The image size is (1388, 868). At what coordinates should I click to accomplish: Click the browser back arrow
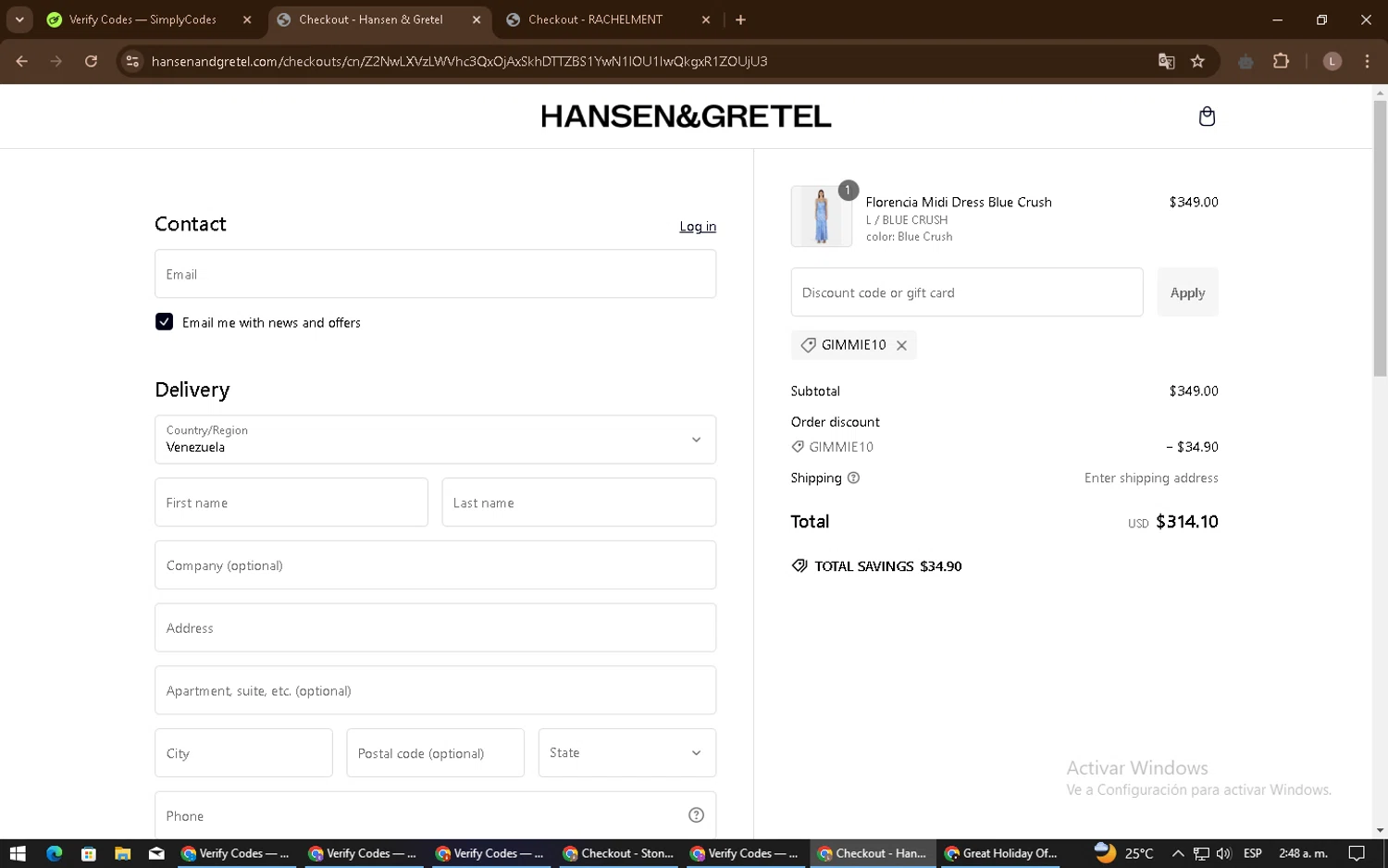tap(22, 61)
